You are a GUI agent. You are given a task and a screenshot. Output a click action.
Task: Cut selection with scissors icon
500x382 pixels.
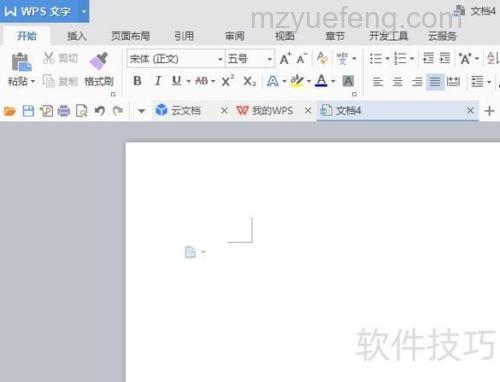[x=49, y=58]
